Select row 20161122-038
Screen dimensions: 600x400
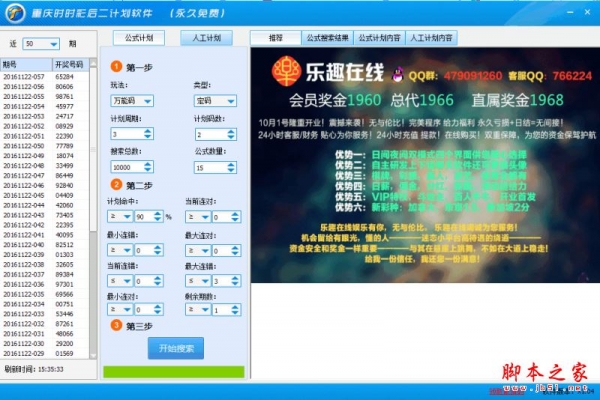[x=44, y=264]
